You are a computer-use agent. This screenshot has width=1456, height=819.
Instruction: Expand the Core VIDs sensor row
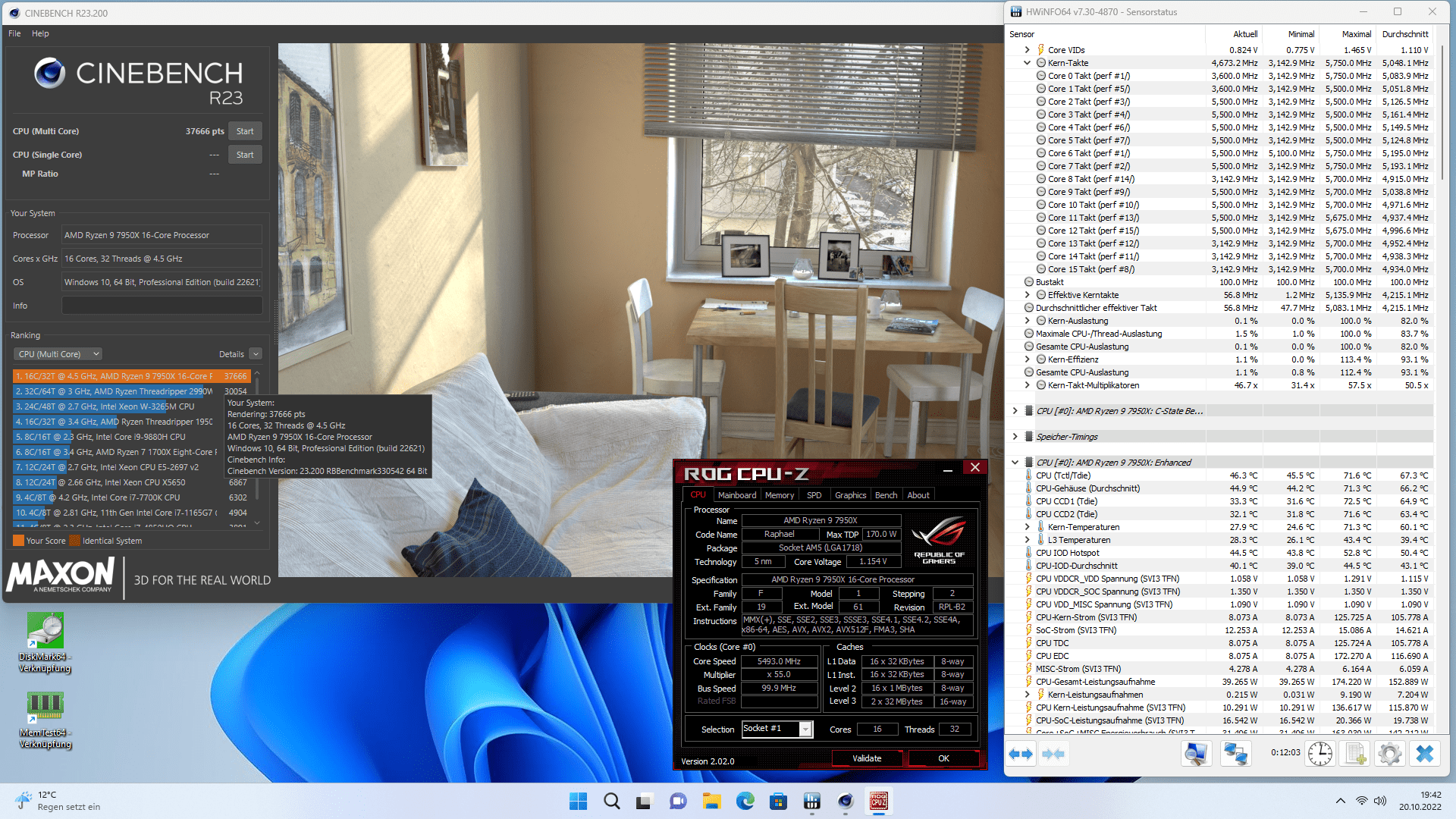(x=1027, y=50)
